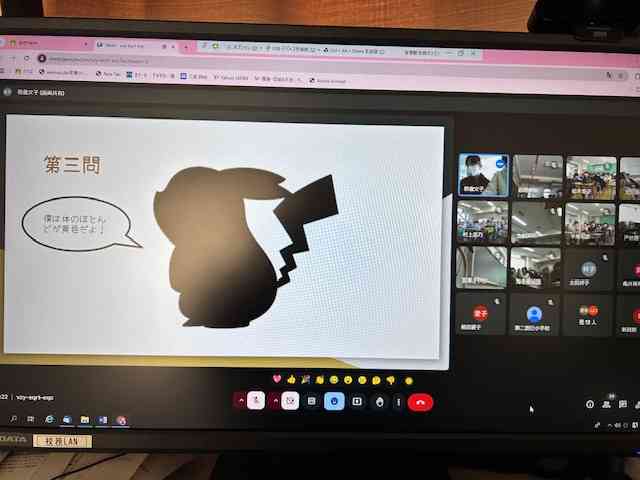Viewport: 640px width, 480px height.
Task: Click the raise hand button
Action: pyautogui.click(x=378, y=401)
